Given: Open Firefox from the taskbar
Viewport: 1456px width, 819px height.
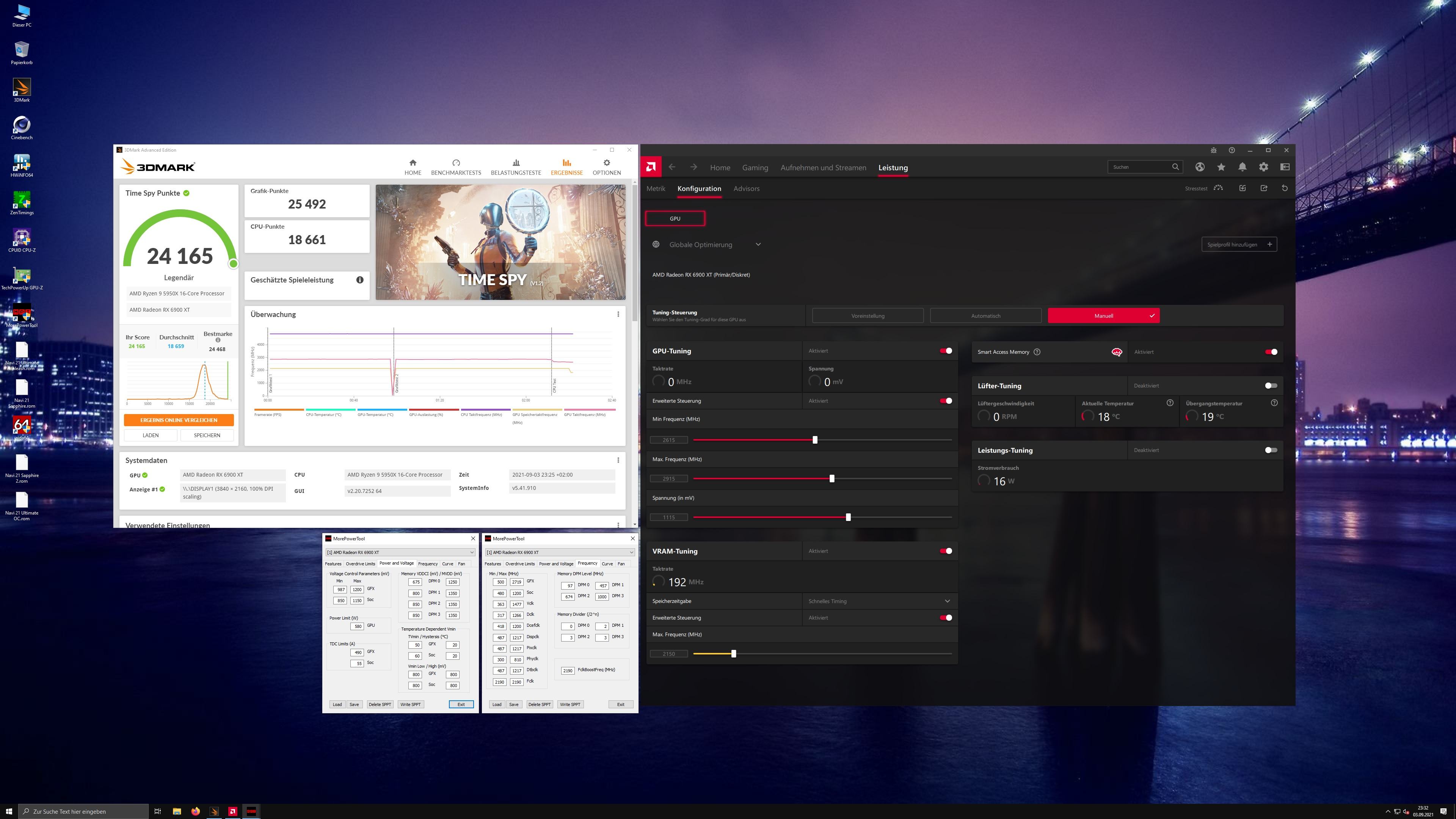Looking at the screenshot, I should (x=195, y=811).
